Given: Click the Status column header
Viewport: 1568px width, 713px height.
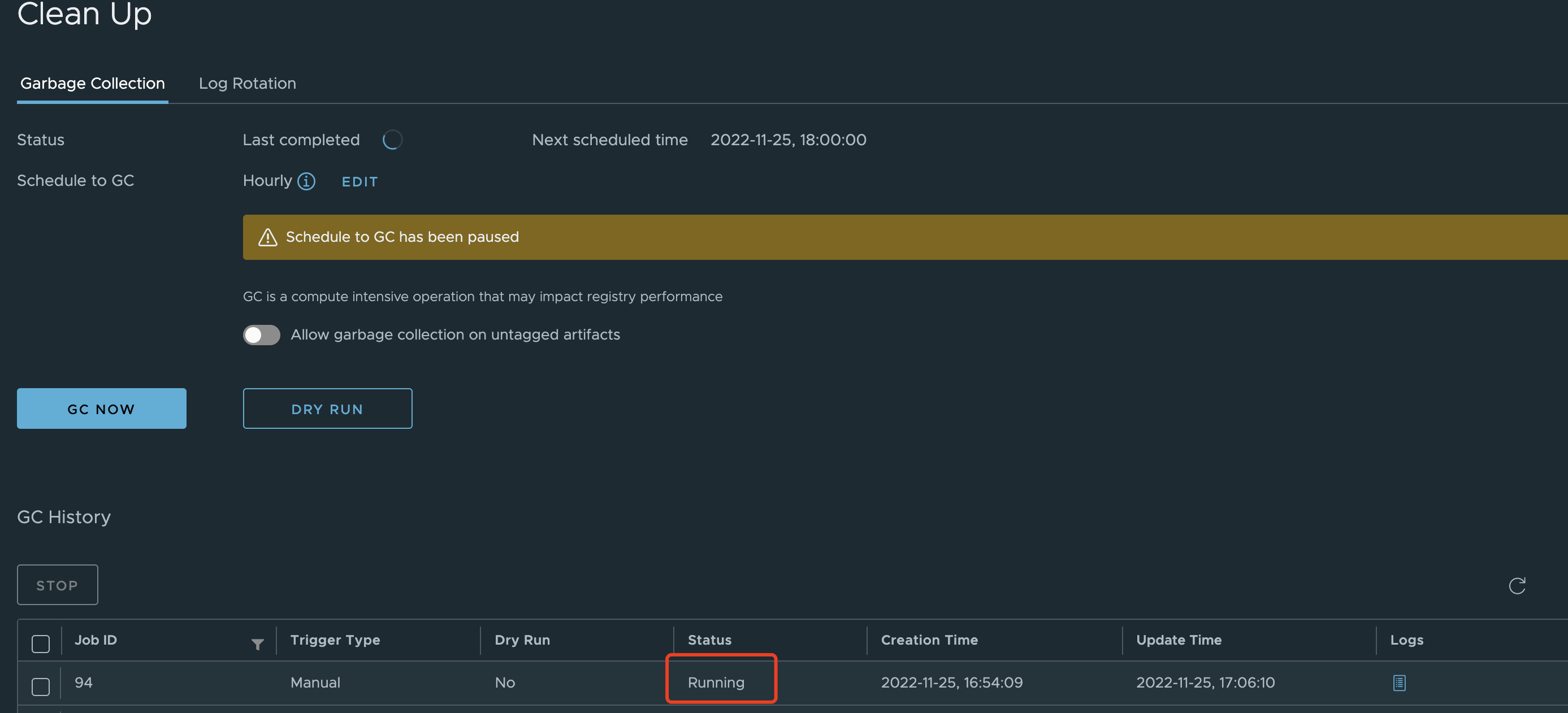Looking at the screenshot, I should tap(709, 640).
